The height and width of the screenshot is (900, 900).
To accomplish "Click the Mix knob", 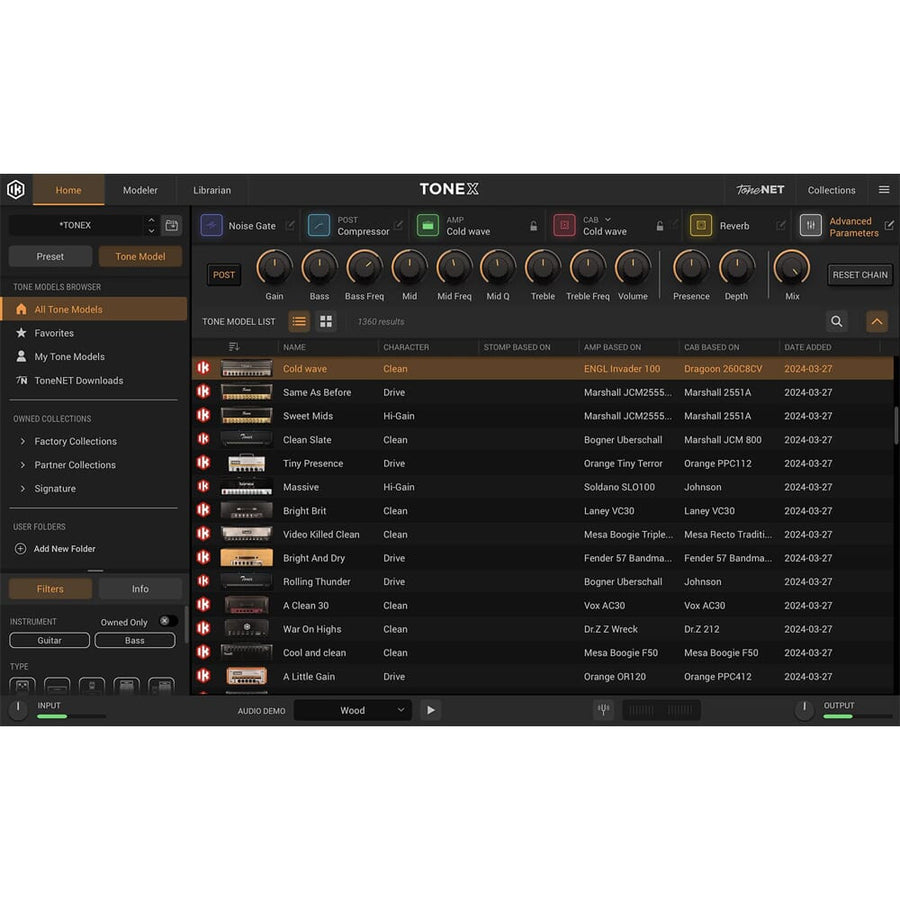I will pos(792,267).
